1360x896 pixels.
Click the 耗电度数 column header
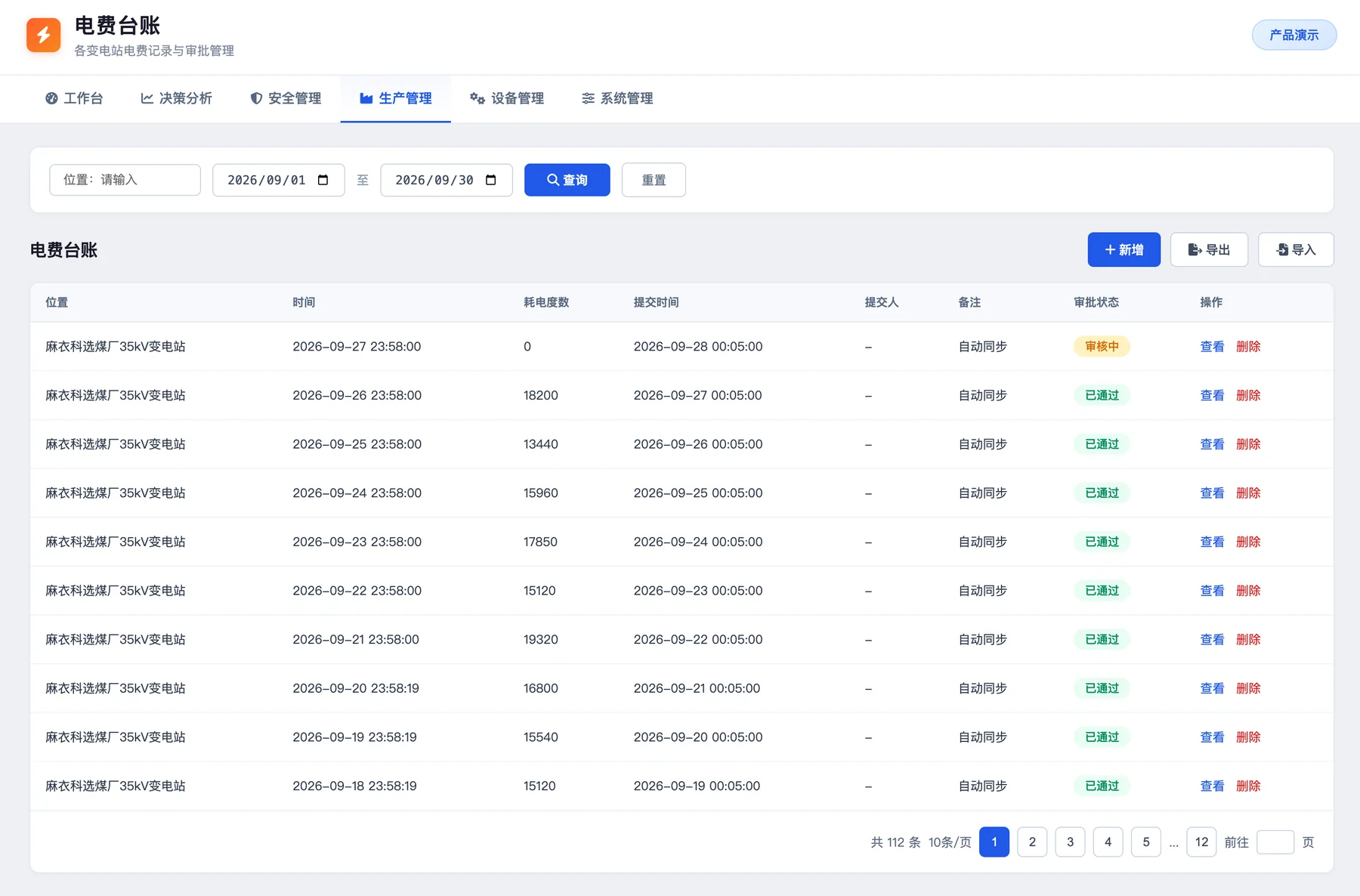click(x=546, y=302)
